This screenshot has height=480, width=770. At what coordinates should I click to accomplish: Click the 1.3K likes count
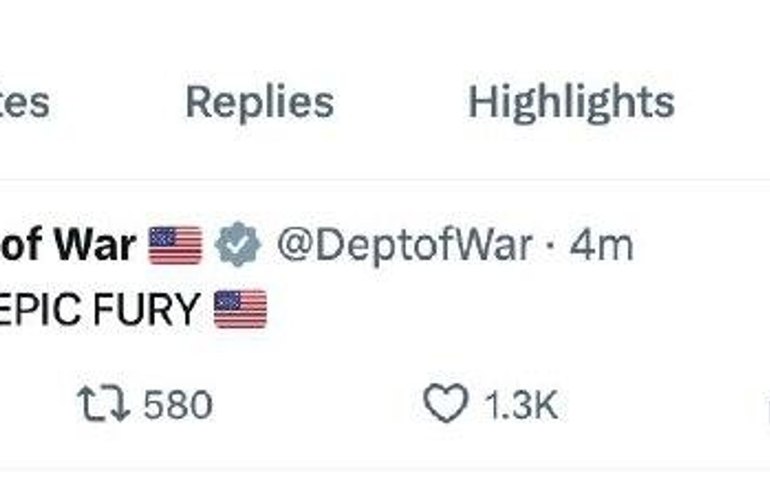tap(520, 405)
